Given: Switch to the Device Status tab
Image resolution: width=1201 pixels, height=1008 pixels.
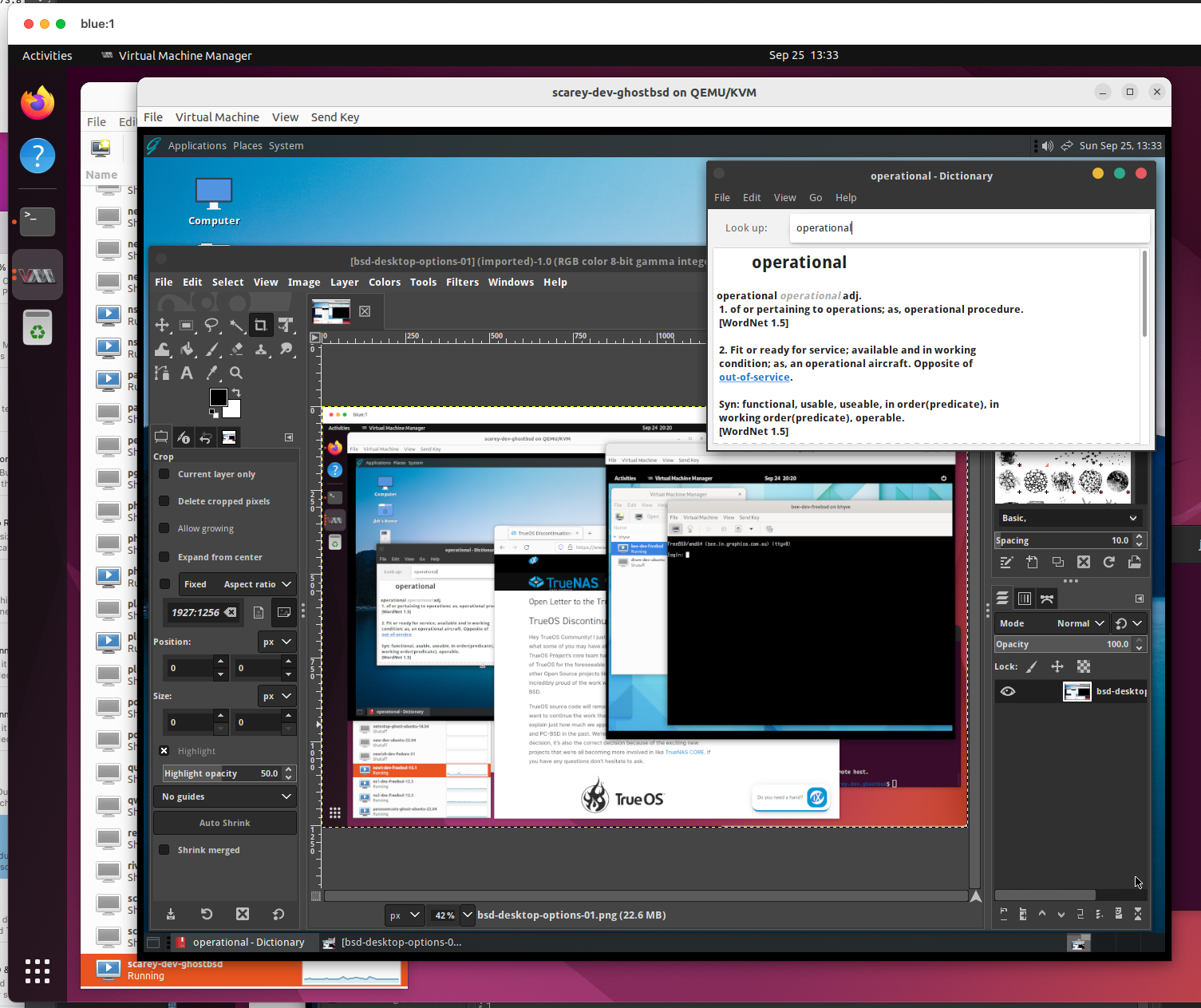Looking at the screenshot, I should pos(184,437).
